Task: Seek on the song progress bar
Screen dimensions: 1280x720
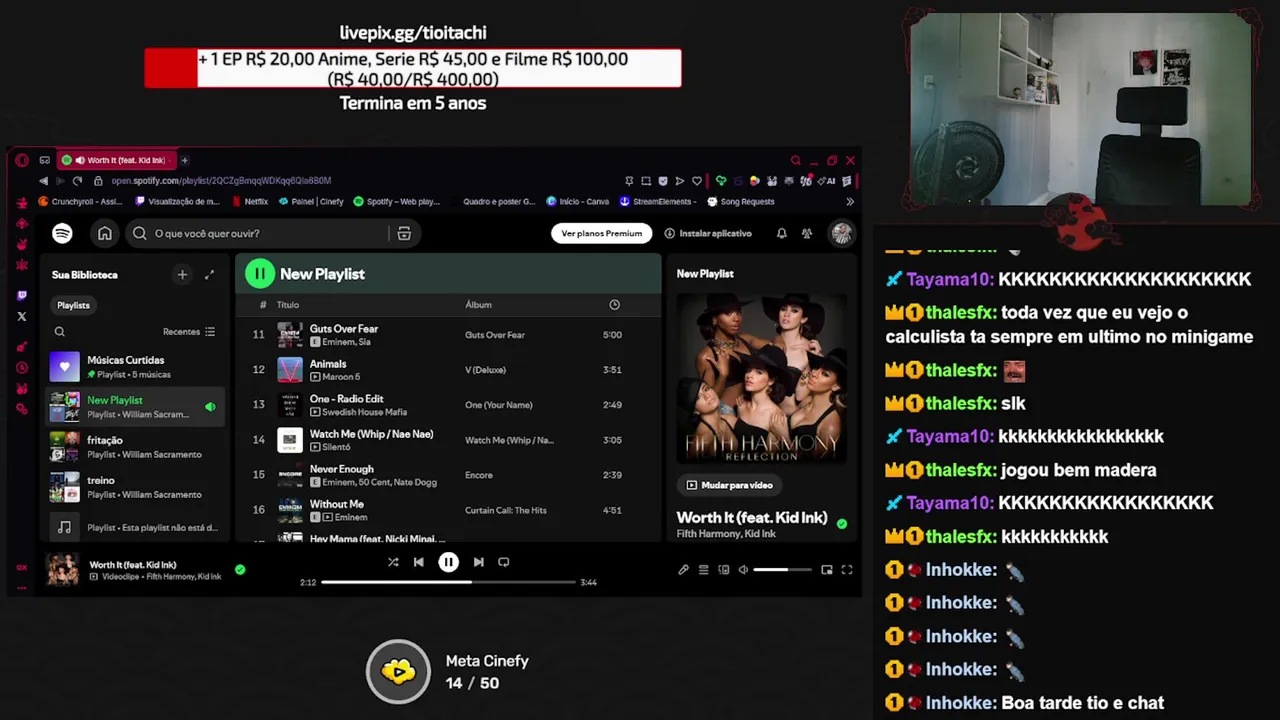Action: pos(448,582)
